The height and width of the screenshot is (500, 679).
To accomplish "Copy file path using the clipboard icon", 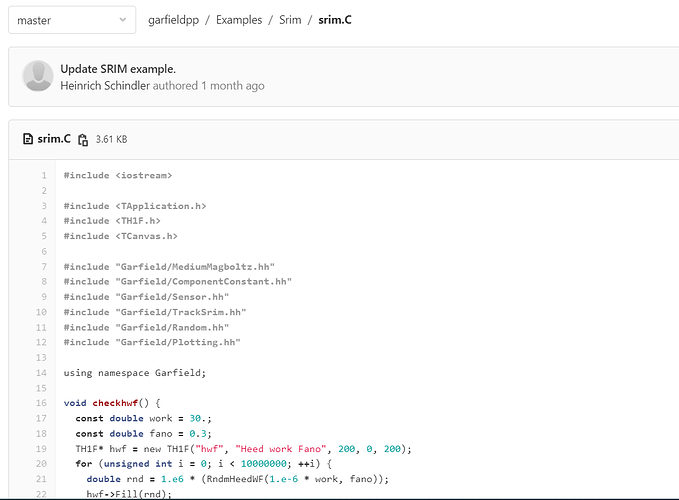I will click(x=83, y=140).
